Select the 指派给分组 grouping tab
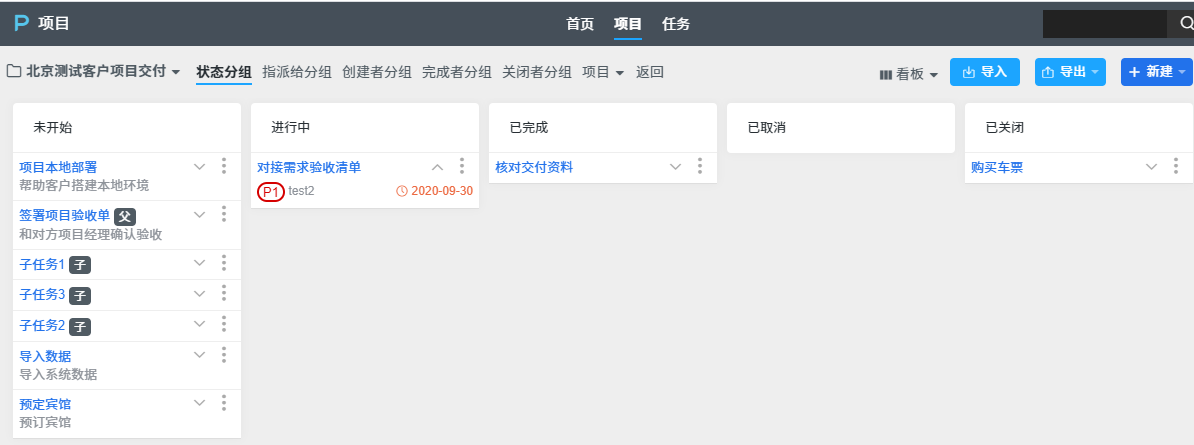1194x445 pixels. (297, 72)
